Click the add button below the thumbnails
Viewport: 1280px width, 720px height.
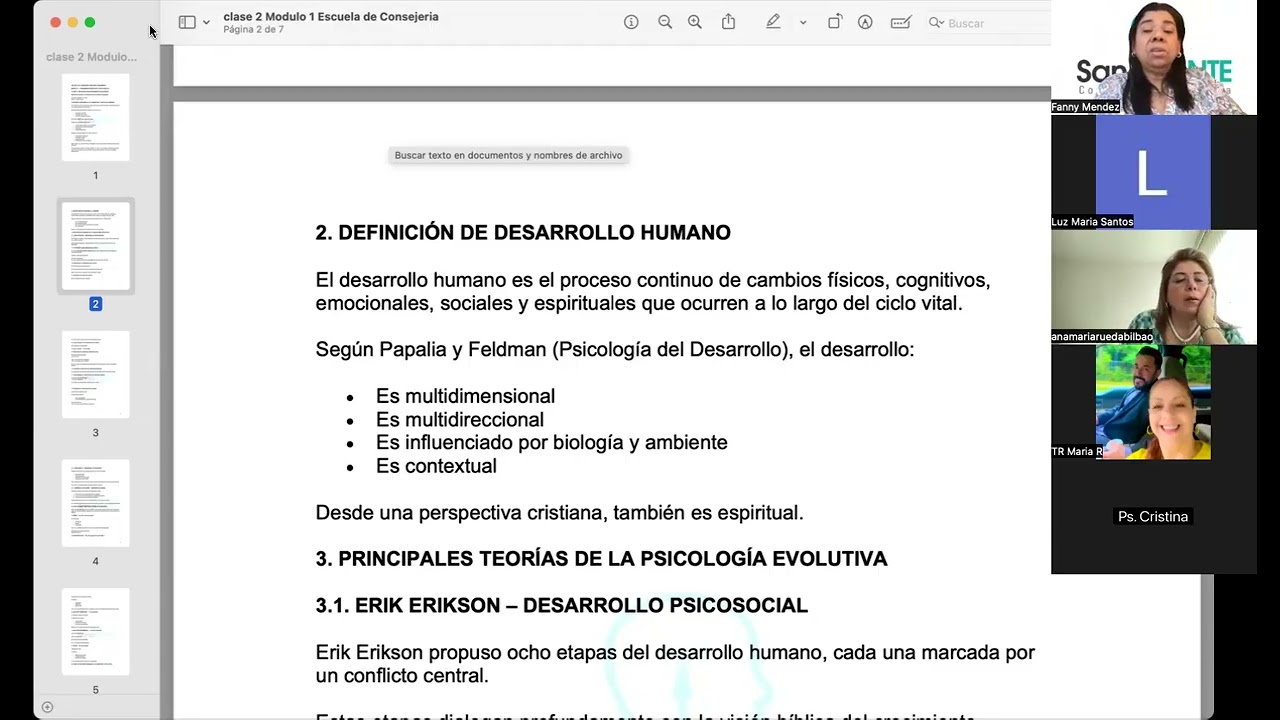click(47, 707)
